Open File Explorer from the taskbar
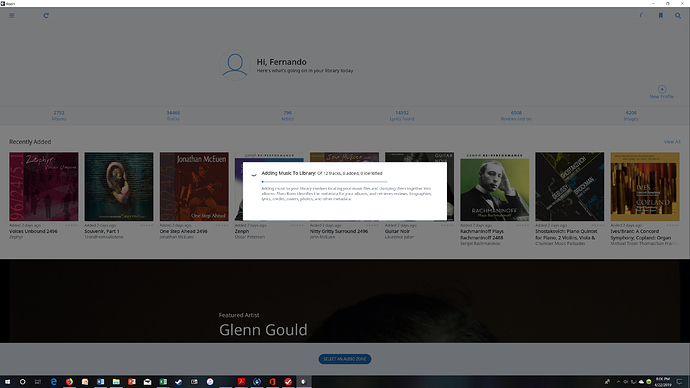The height and width of the screenshot is (388, 690). click(x=116, y=382)
